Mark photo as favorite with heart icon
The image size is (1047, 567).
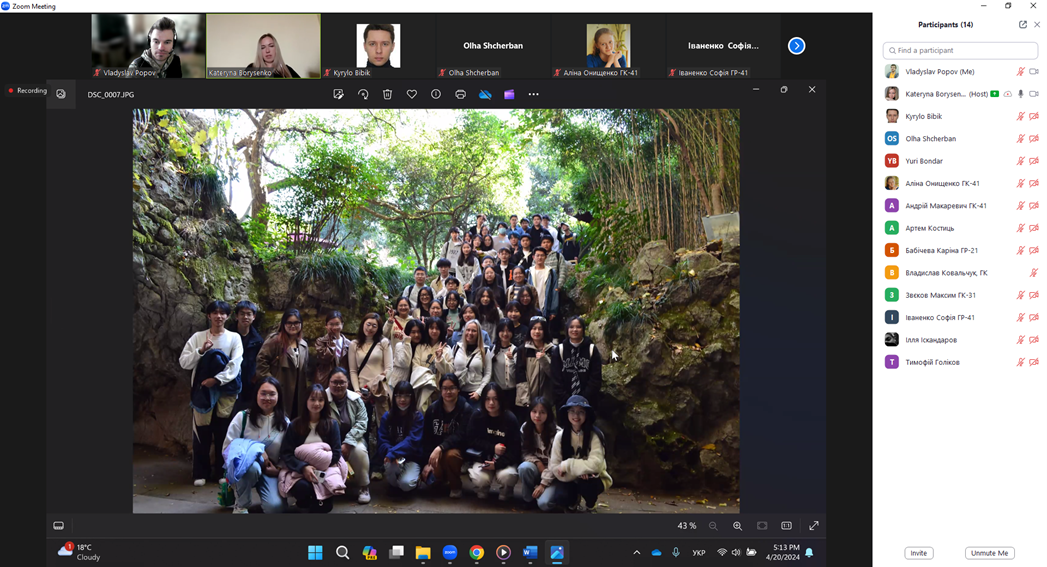[x=412, y=94]
